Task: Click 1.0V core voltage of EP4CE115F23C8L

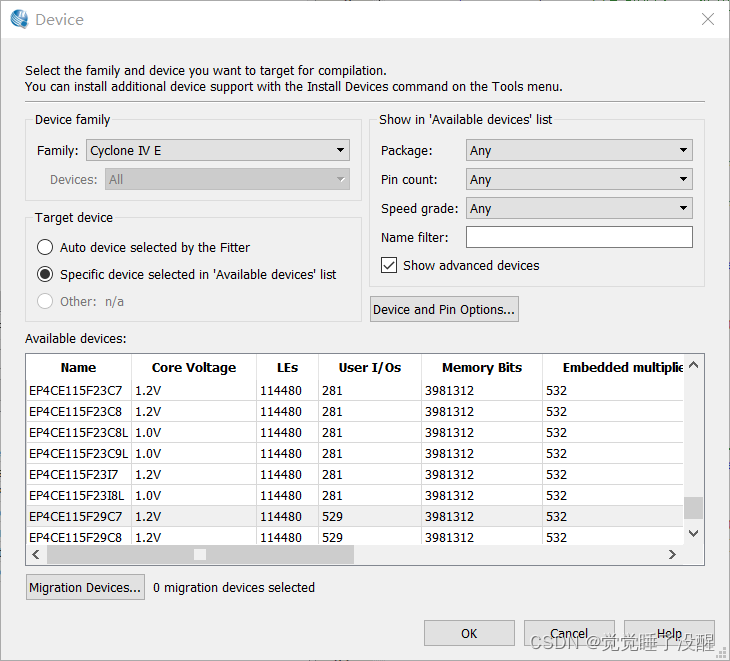Action: coord(148,432)
